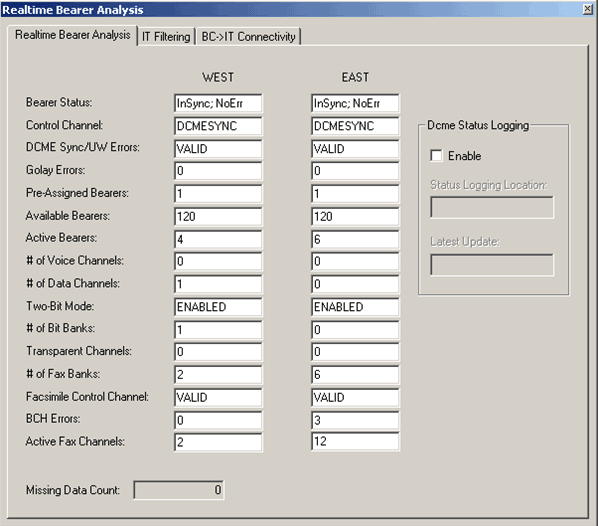Select the Realtime Bearer Analysis tab
This screenshot has height=526, width=598.
click(x=72, y=35)
